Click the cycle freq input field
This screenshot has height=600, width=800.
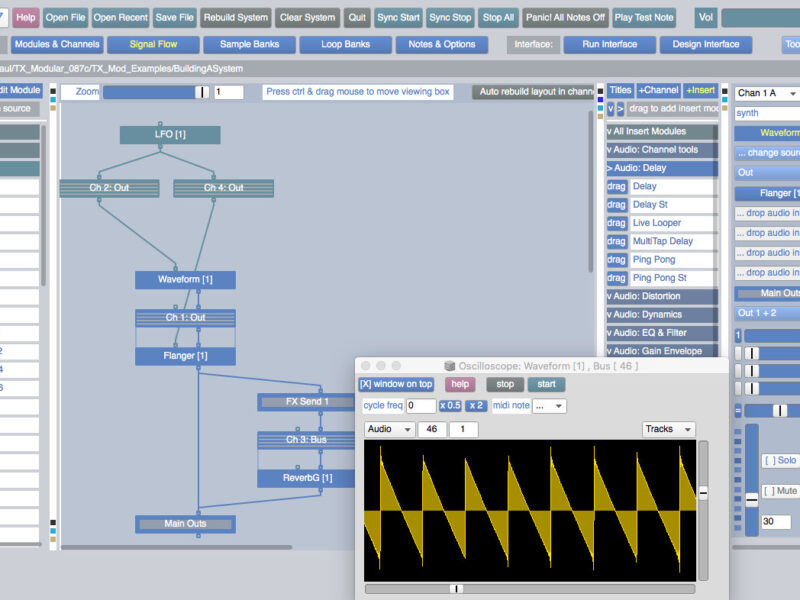pos(420,406)
